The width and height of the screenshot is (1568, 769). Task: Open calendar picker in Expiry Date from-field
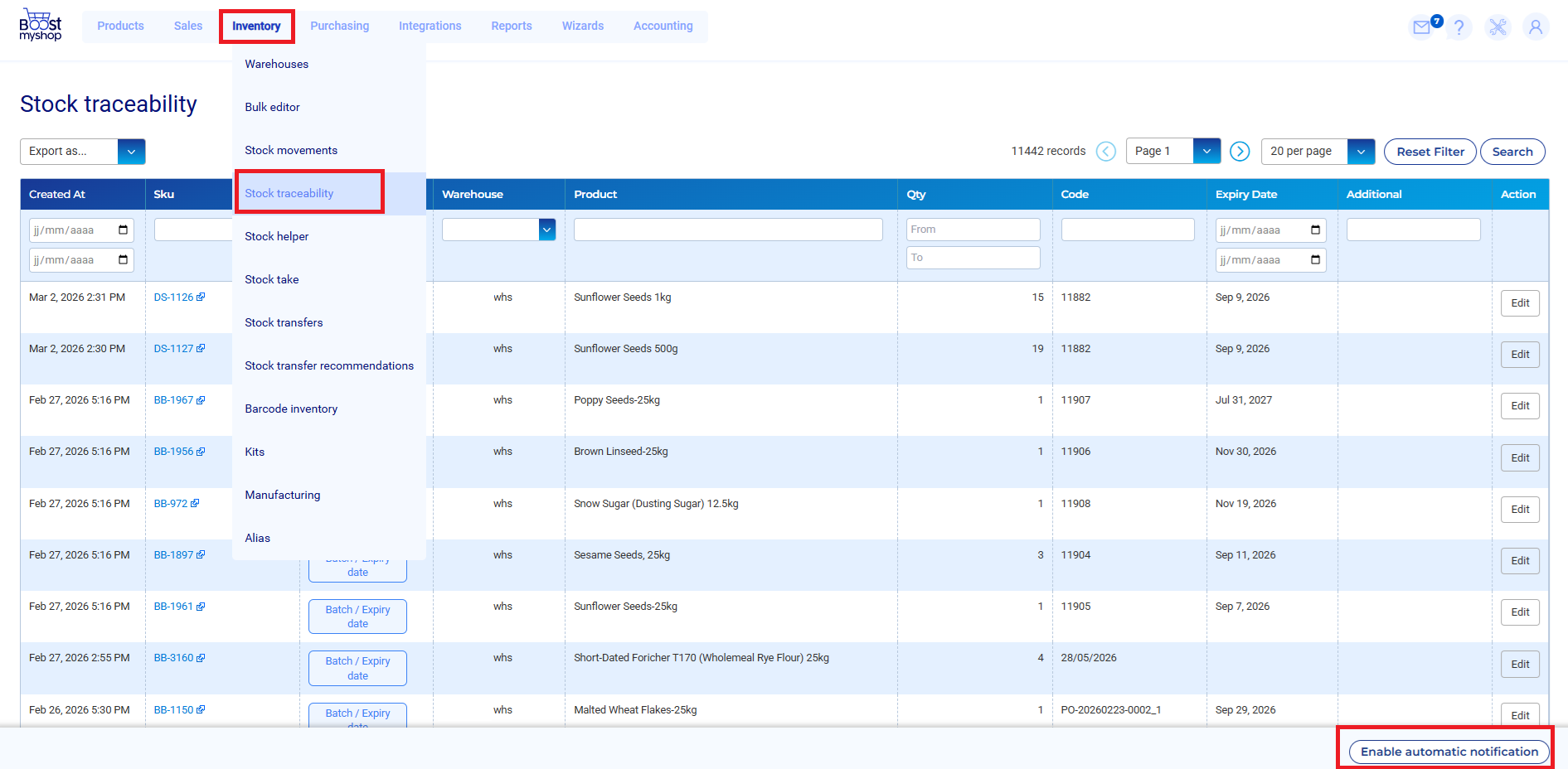click(x=1315, y=230)
